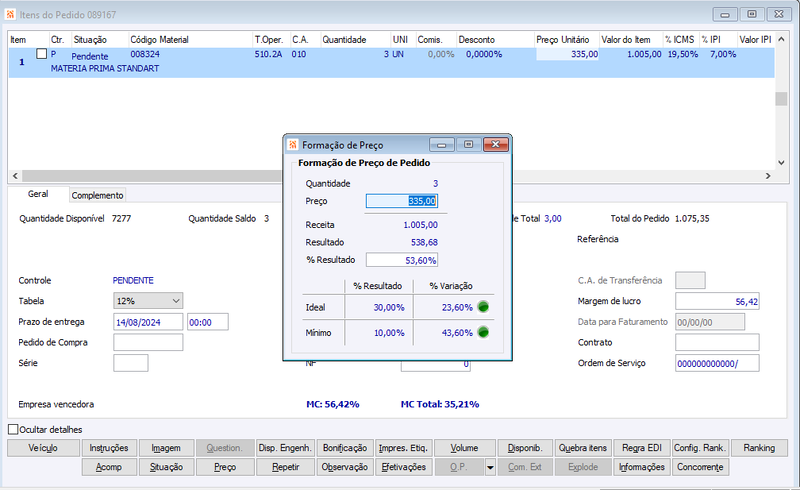The image size is (800, 490).
Task: Click the scroll down arrow of items grid
Action: tap(781, 162)
